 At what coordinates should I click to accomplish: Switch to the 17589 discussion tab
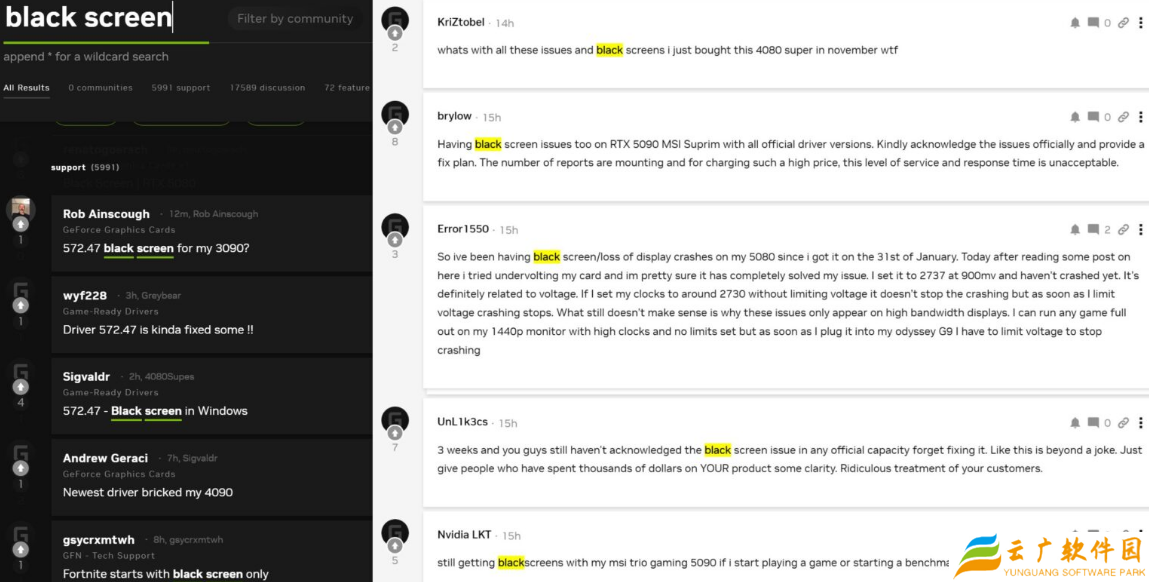[267, 88]
